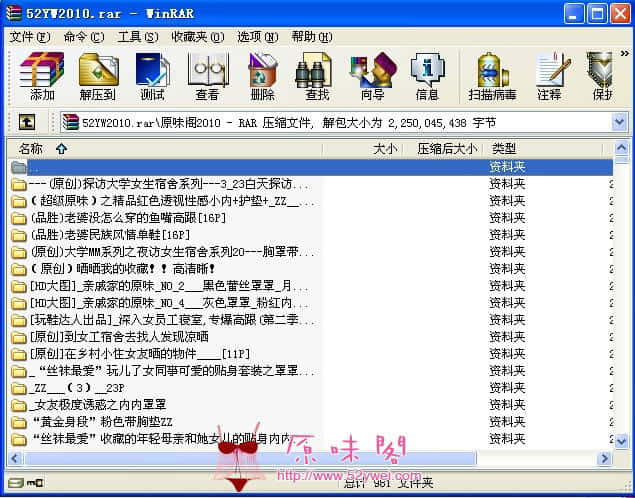Image resolution: width=635 pixels, height=498 pixels.
Task: Expand the address bar path dropdown
Action: point(620,122)
